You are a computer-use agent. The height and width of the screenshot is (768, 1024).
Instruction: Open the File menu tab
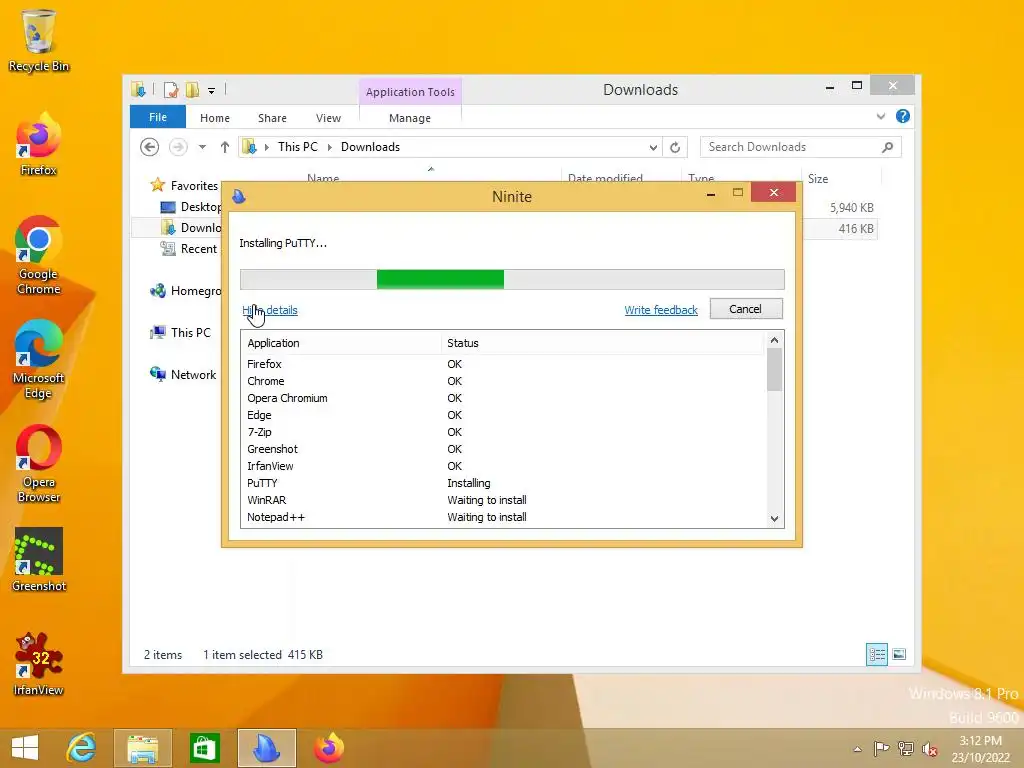coord(158,117)
